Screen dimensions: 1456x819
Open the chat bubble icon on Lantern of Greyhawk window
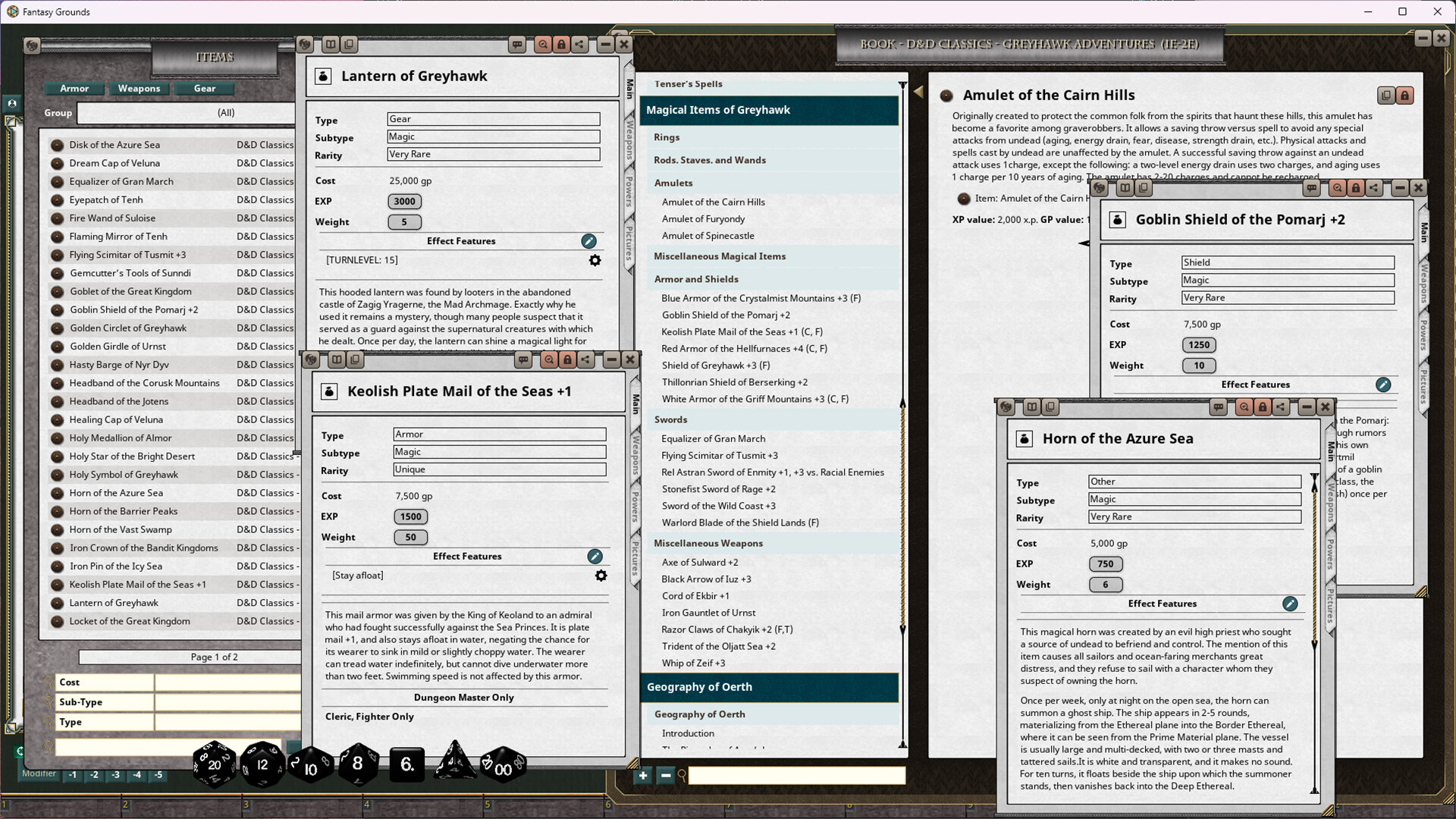518,44
